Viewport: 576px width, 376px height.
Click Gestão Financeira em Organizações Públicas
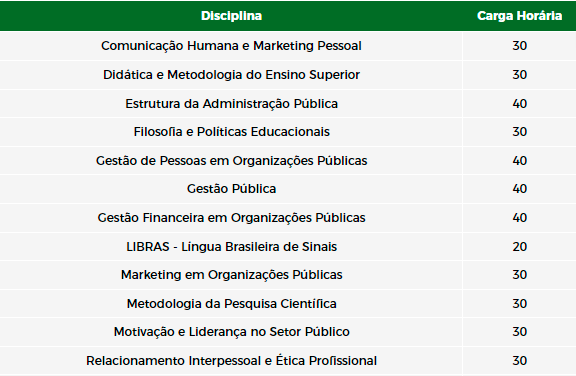click(231, 218)
